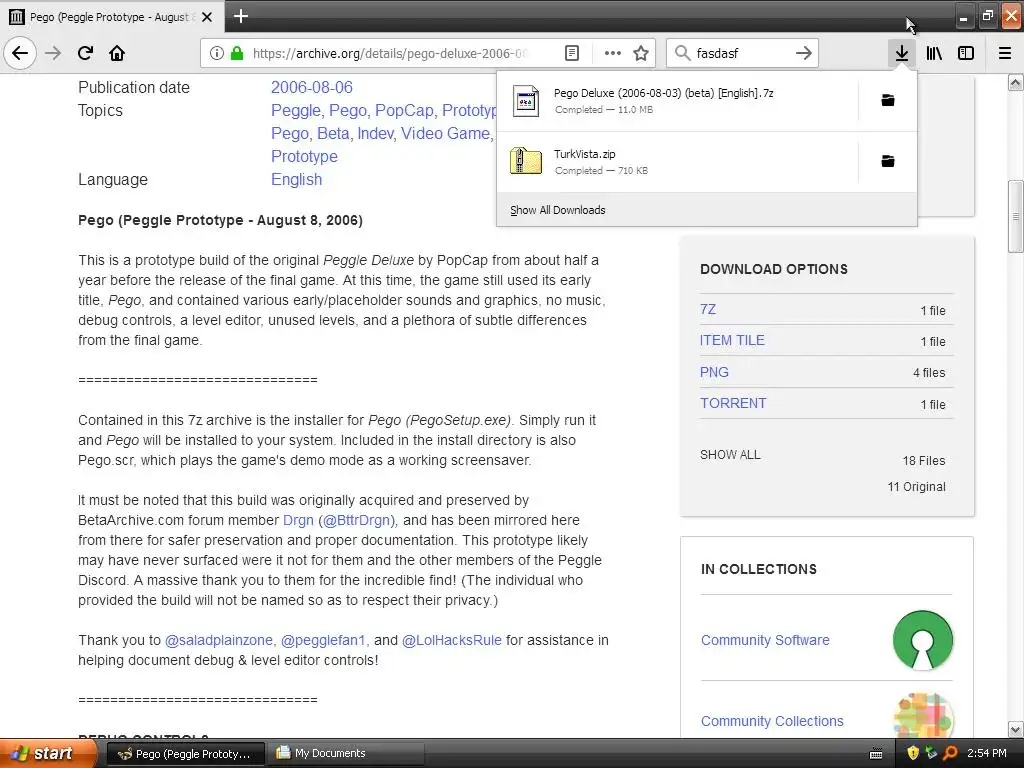Go back to the previous page
Screen dimensions: 1024x768
[20, 53]
